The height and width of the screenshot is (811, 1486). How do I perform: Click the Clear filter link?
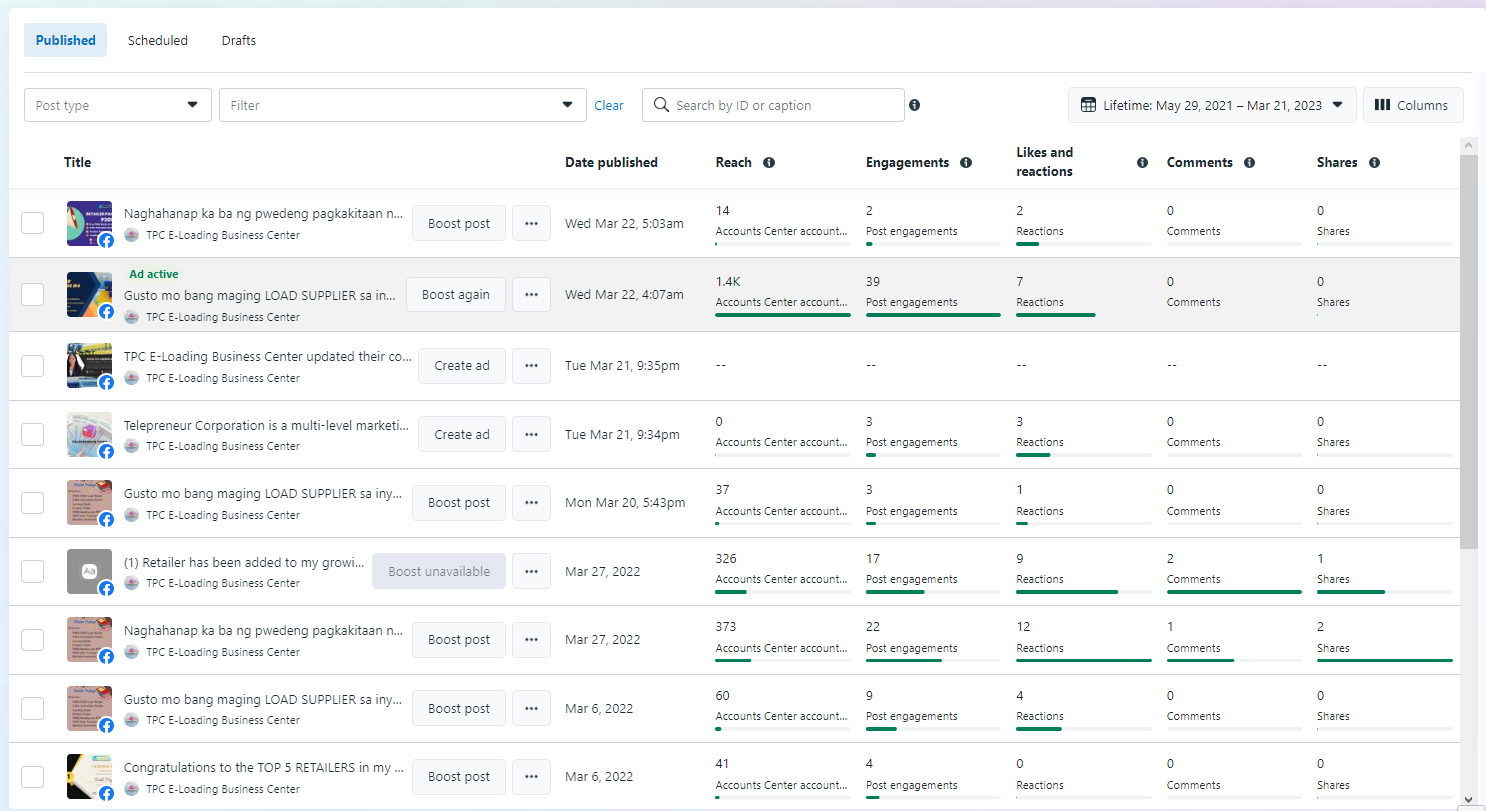609,105
